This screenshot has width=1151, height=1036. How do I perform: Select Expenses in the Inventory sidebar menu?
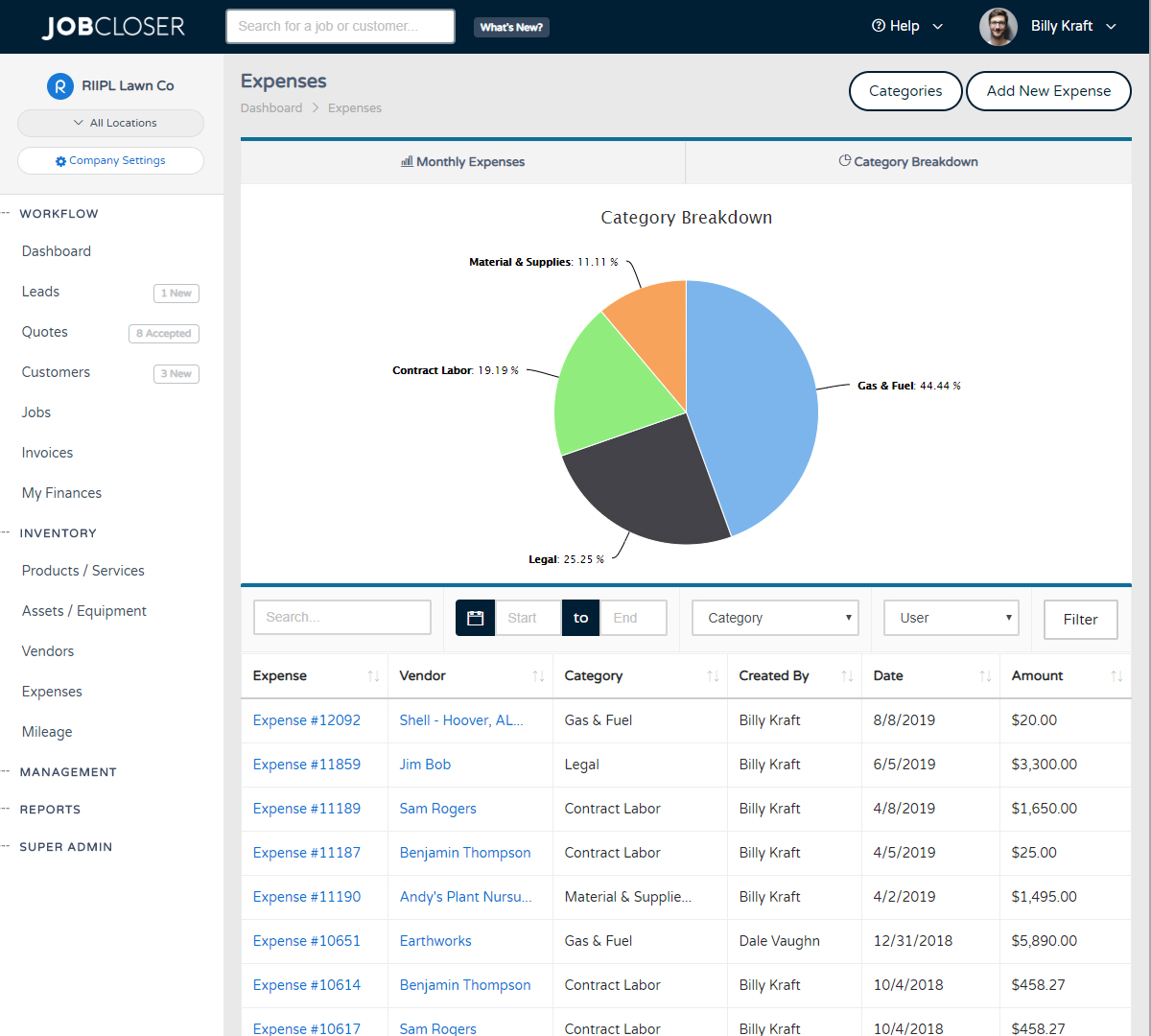pos(51,691)
